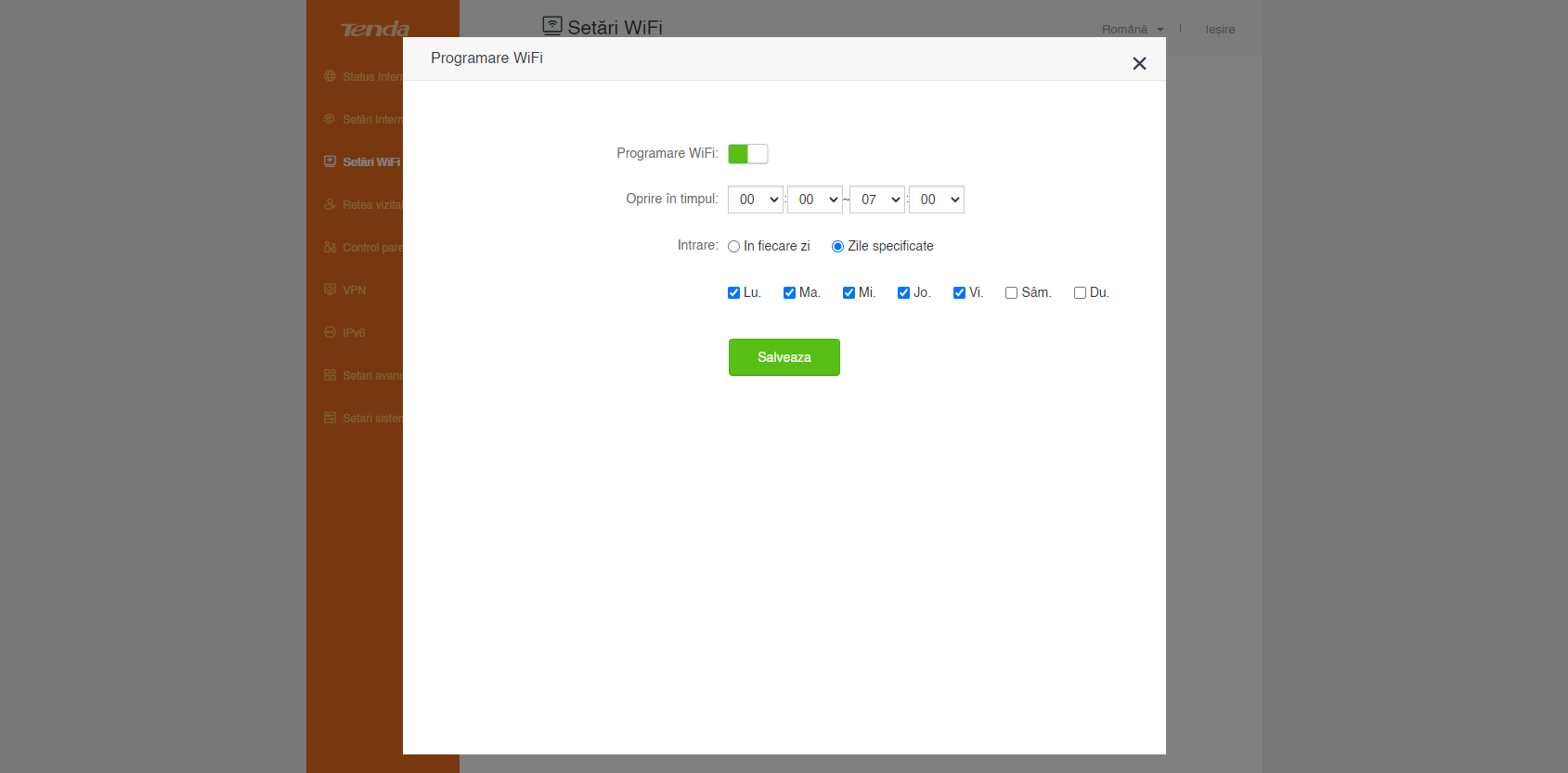This screenshot has width=1568, height=773.
Task: Check the Du. day checkbox
Action: [1080, 293]
